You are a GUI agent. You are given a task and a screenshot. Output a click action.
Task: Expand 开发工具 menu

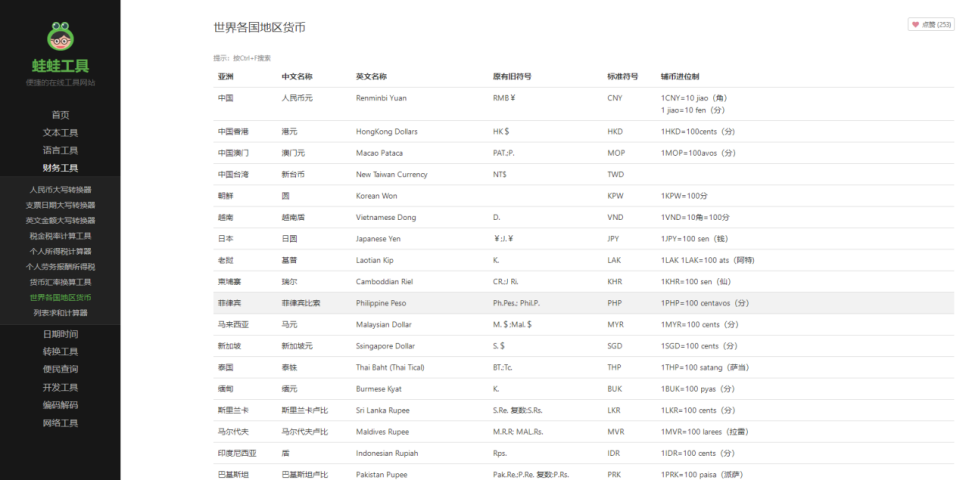click(x=61, y=387)
